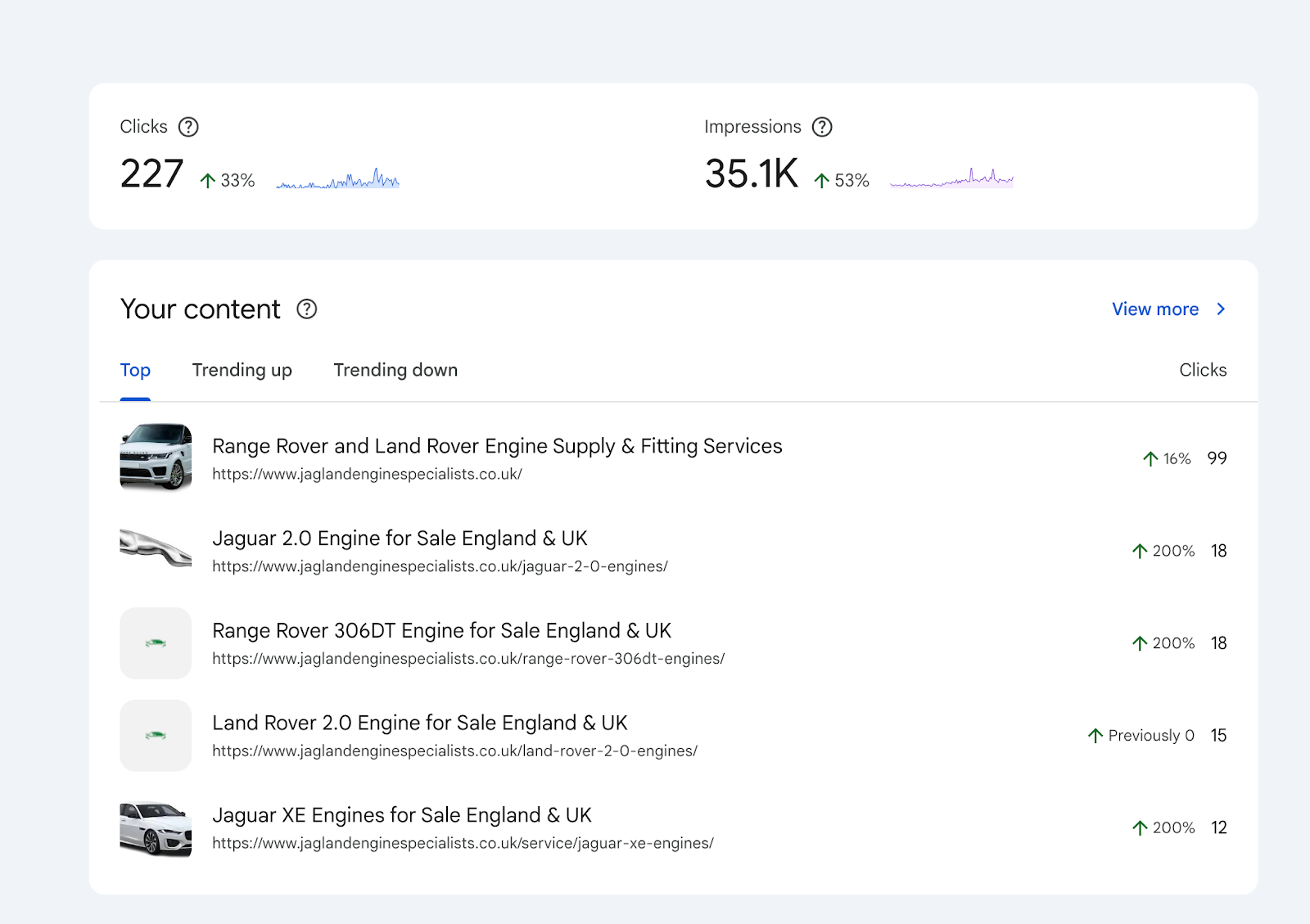Open Jaguar XE Engines for Sale title

(401, 816)
